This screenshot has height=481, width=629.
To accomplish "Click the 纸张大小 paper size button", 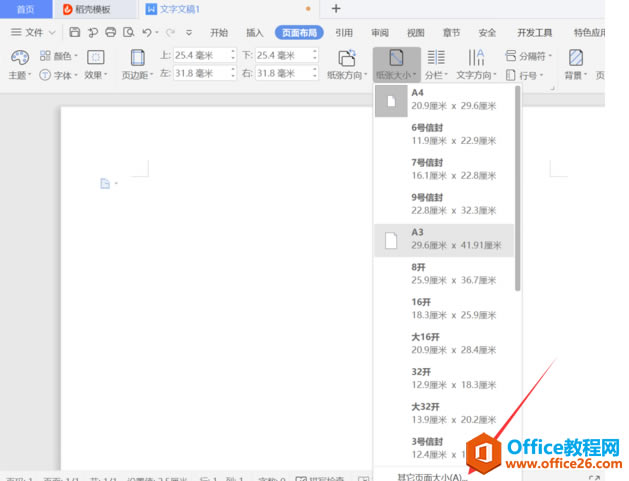I will [x=396, y=65].
